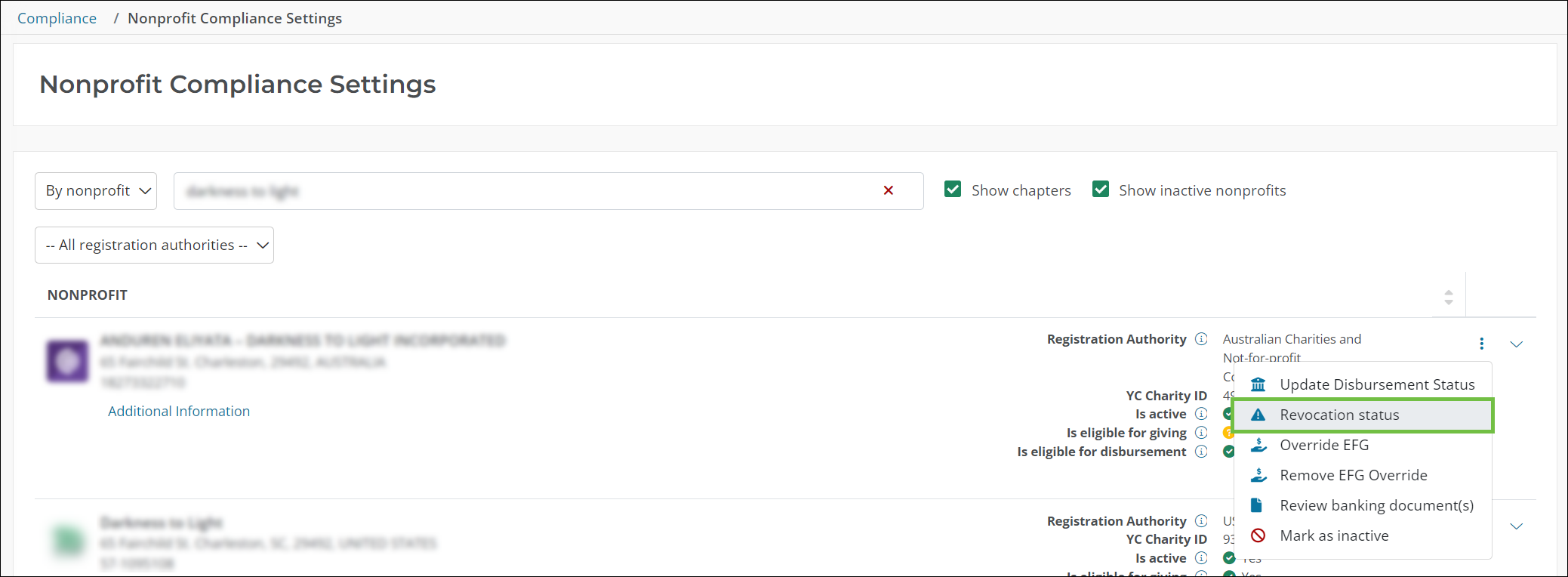Click info icon next to Registration Authority
The image size is (1568, 577).
pos(1201,339)
